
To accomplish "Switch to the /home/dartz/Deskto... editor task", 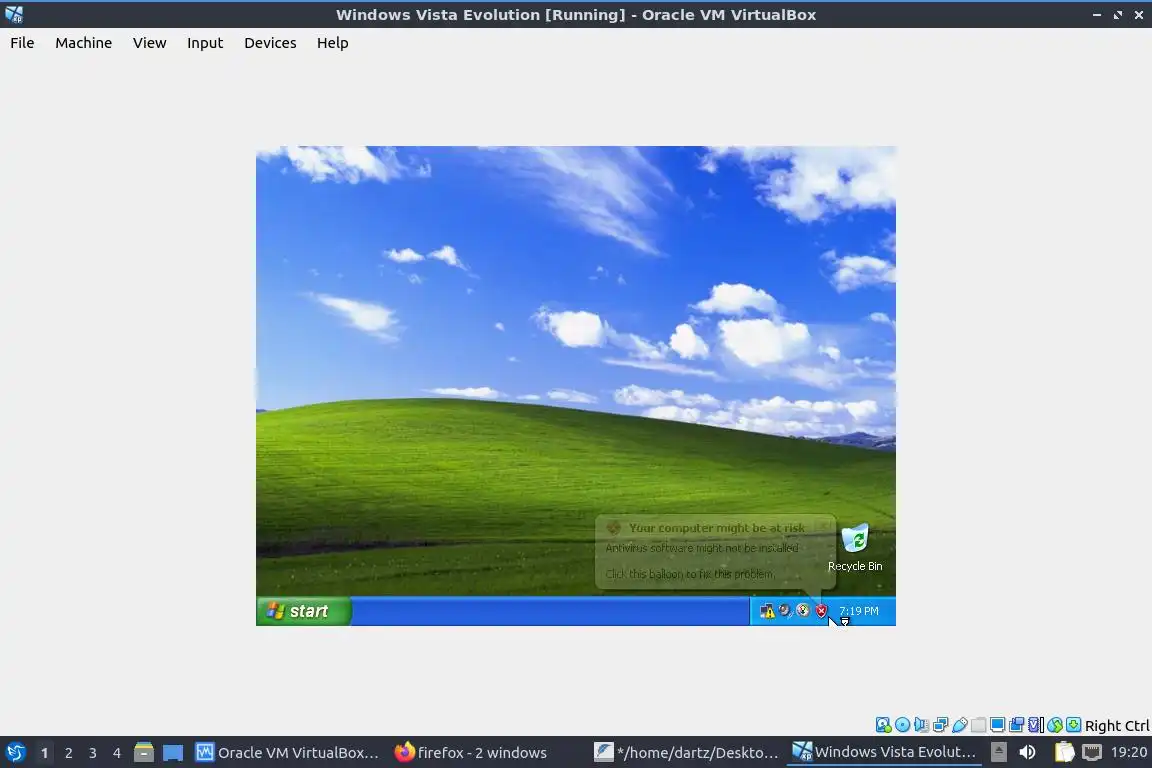I will [686, 752].
